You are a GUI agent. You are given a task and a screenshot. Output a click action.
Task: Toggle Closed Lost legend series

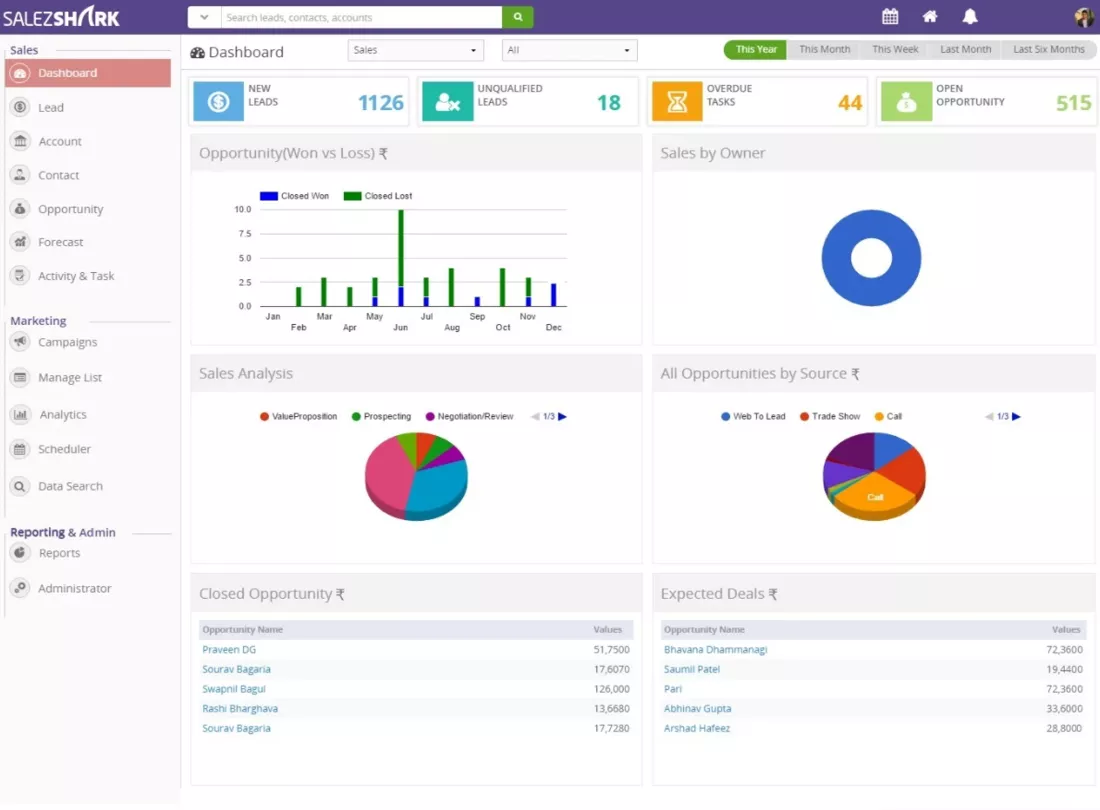[x=378, y=196]
